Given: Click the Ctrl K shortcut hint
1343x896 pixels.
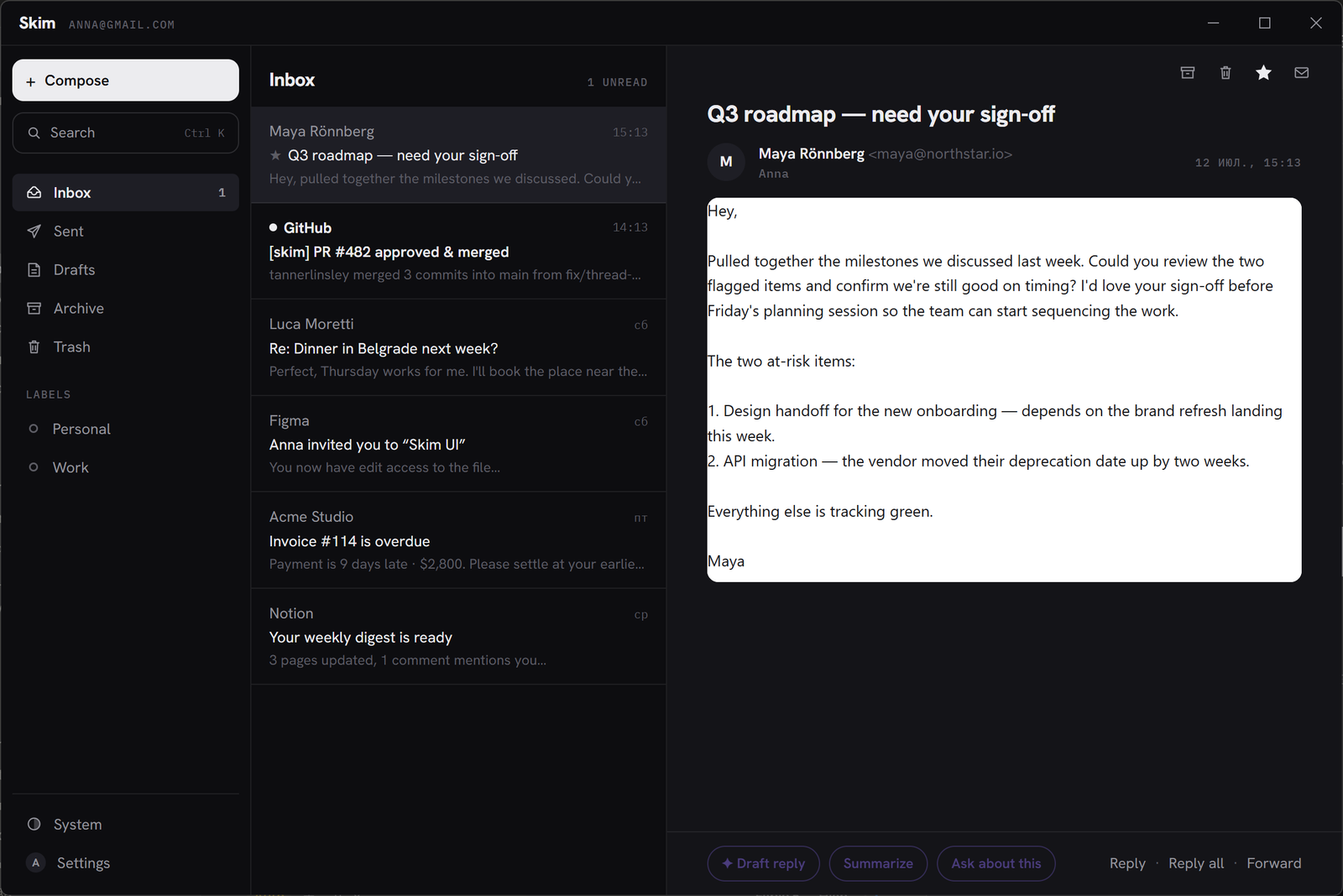Looking at the screenshot, I should click(205, 133).
